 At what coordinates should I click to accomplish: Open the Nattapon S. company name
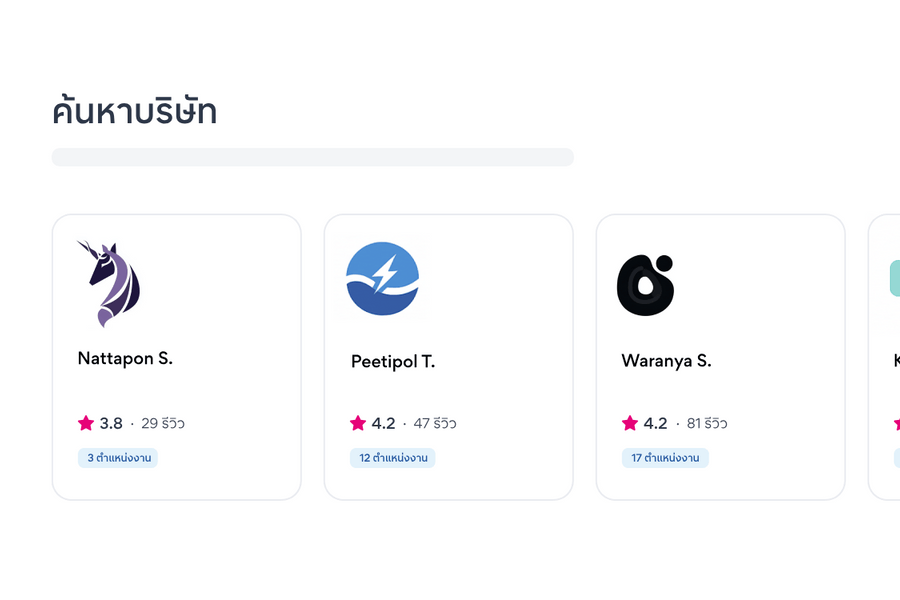(125, 358)
